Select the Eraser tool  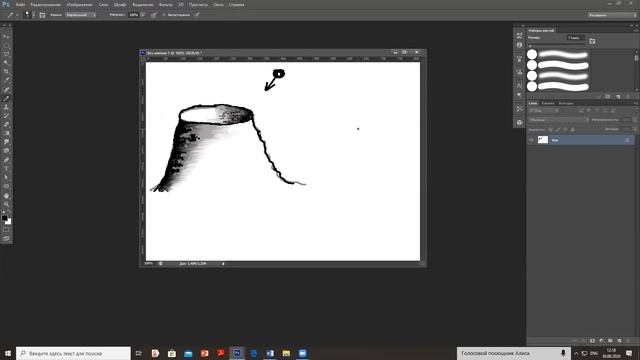[x=6, y=125]
